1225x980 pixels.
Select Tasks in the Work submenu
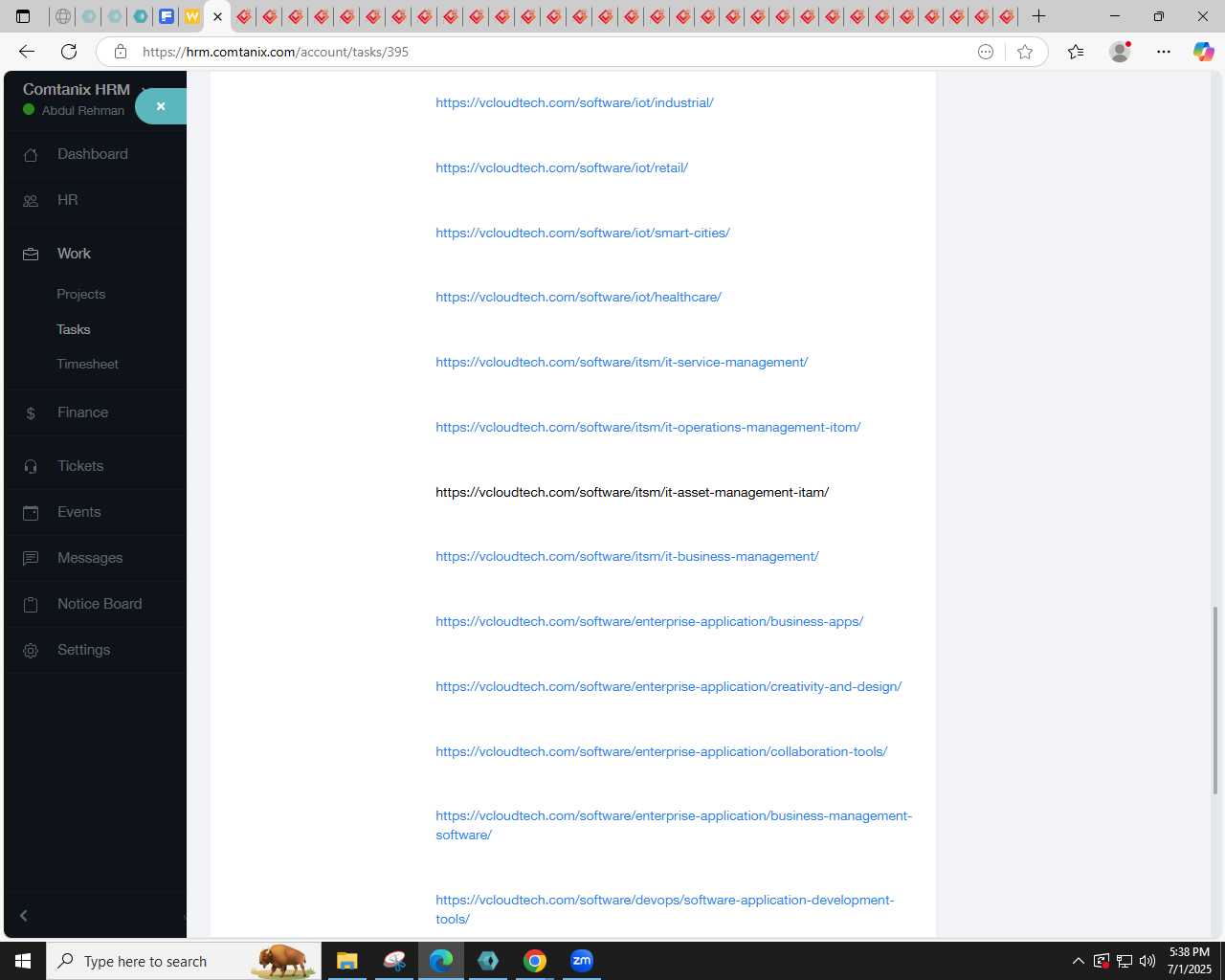pyautogui.click(x=73, y=329)
